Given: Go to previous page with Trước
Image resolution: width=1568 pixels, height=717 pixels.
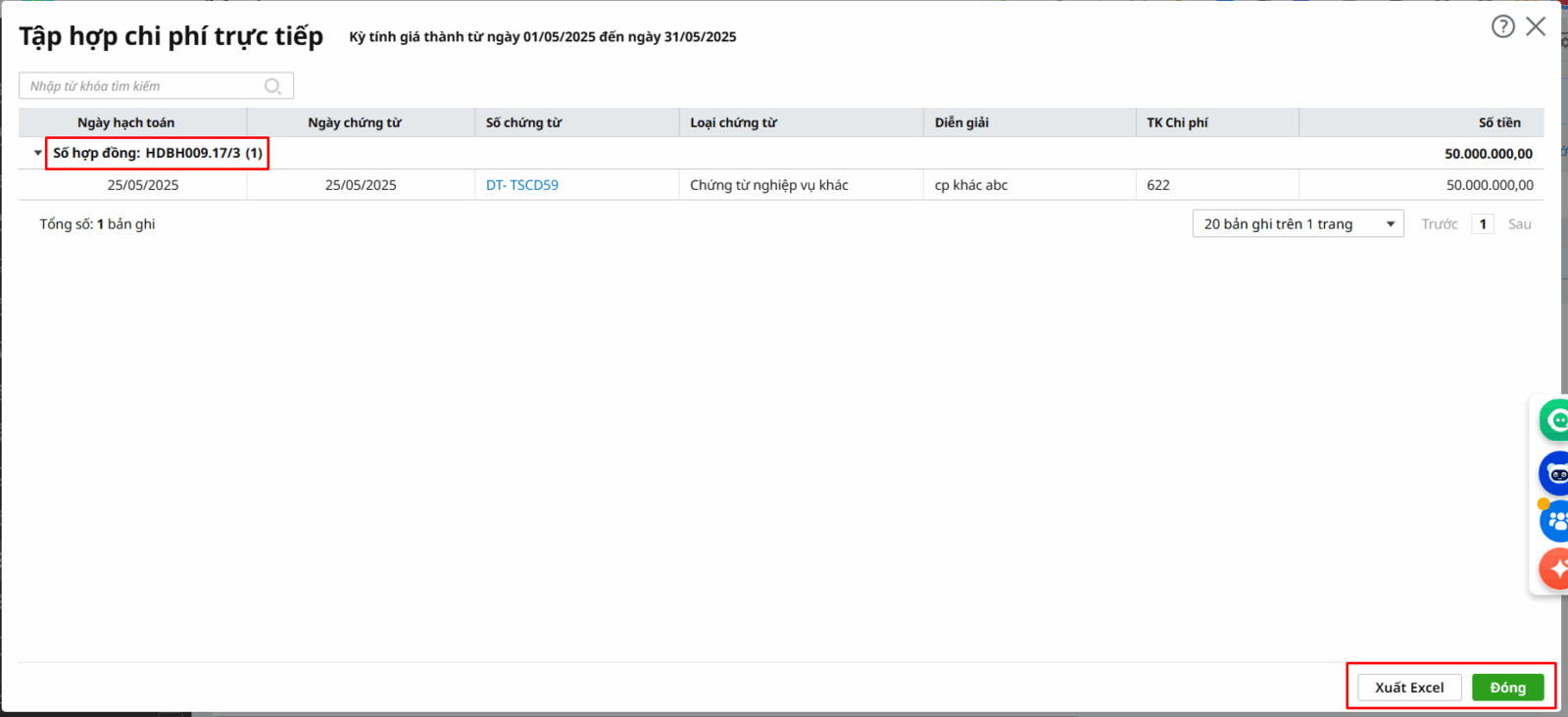Looking at the screenshot, I should [x=1440, y=224].
